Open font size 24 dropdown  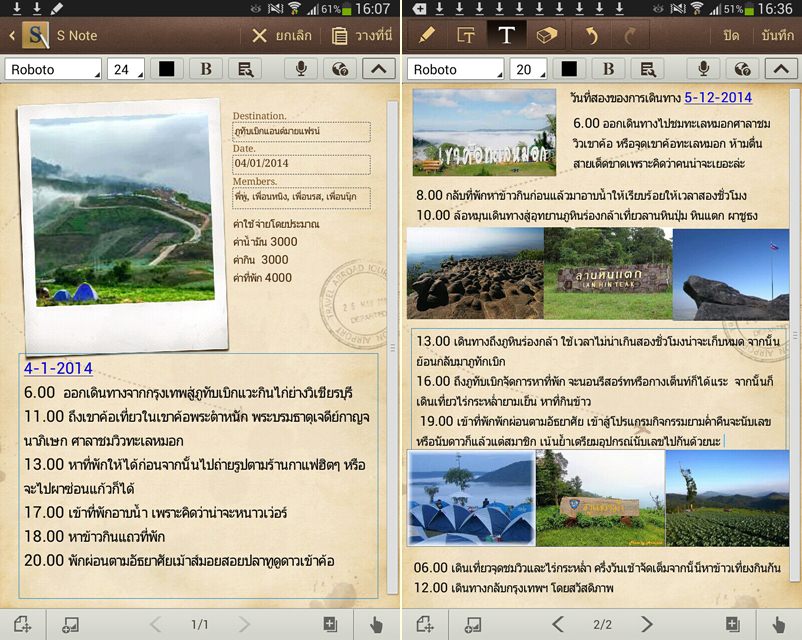coord(126,69)
